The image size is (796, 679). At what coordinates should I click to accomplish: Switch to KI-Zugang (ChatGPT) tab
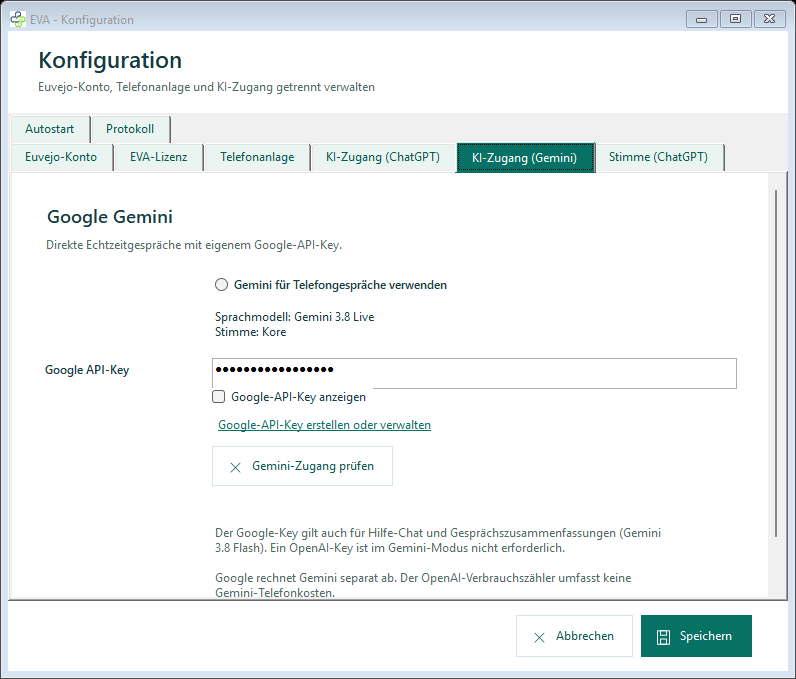(x=383, y=157)
